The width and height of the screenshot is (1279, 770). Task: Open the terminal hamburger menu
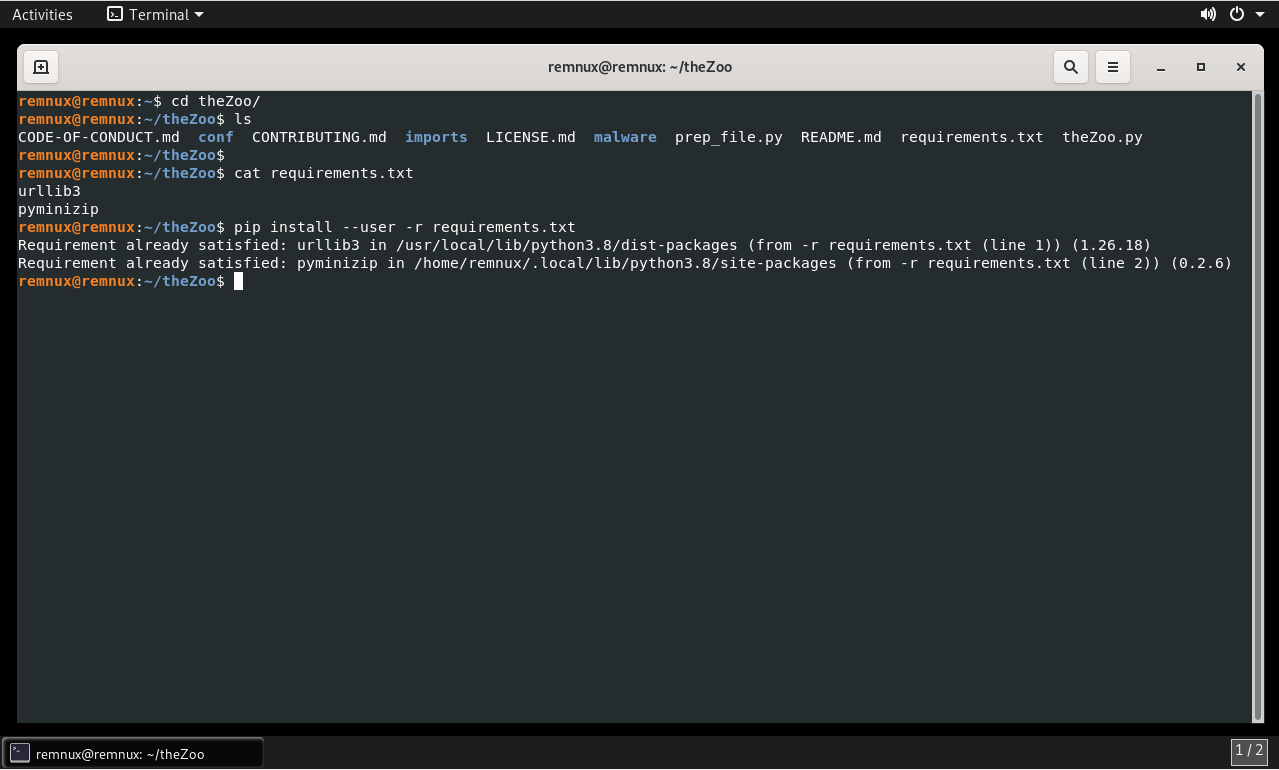[1112, 67]
